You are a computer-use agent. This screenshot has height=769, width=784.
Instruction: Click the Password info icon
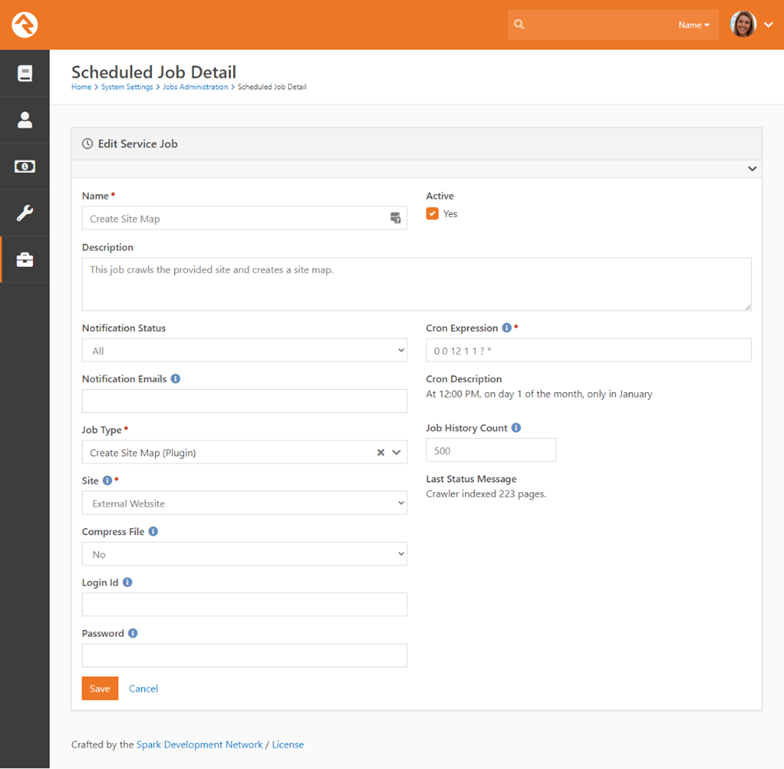132,634
